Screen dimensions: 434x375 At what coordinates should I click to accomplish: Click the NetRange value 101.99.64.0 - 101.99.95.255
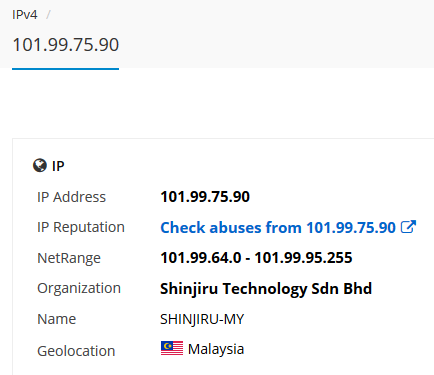(x=256, y=258)
